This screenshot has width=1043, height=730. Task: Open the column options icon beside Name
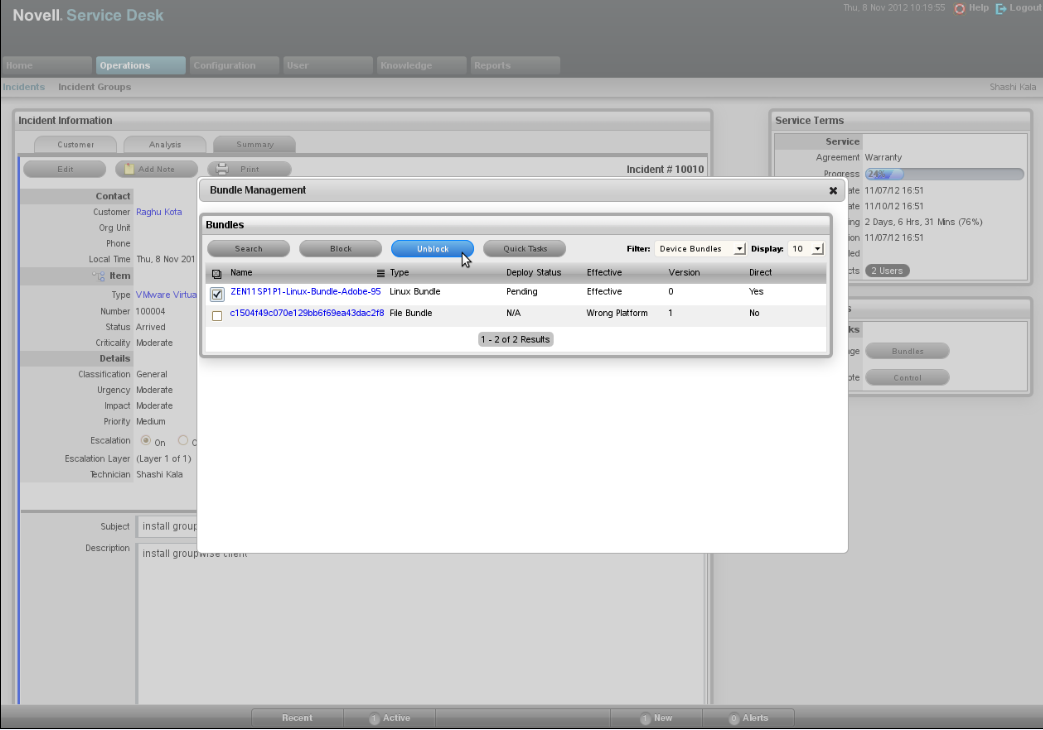[x=380, y=273]
